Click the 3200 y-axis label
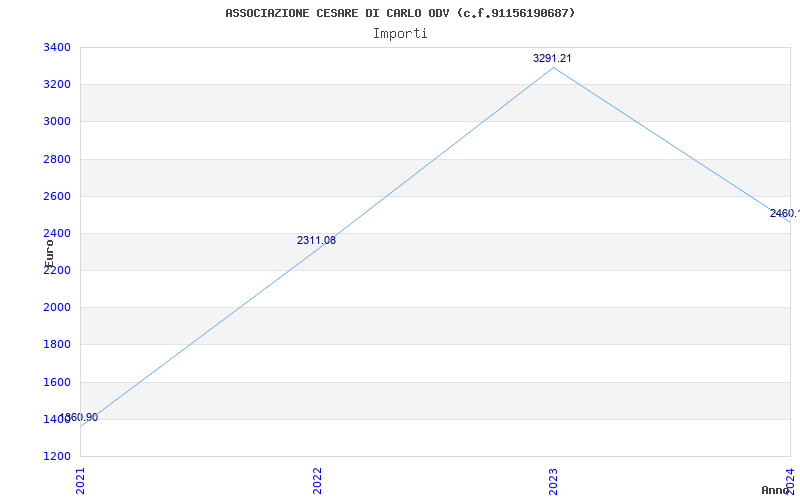Screen dimensions: 800x500 point(57,85)
